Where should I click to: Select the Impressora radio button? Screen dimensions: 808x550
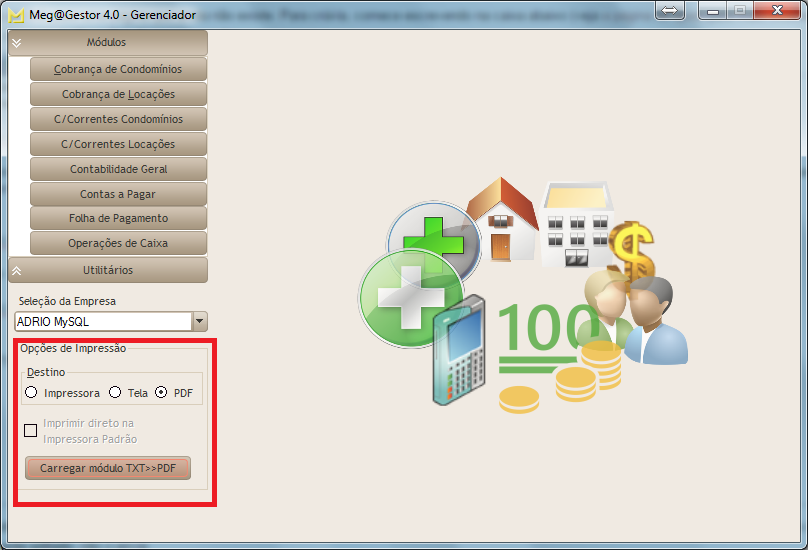[32, 393]
